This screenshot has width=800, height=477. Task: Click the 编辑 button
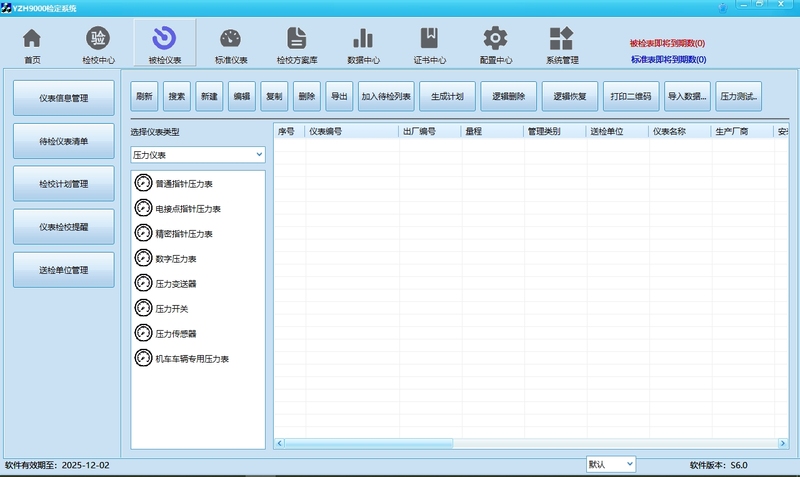(242, 96)
